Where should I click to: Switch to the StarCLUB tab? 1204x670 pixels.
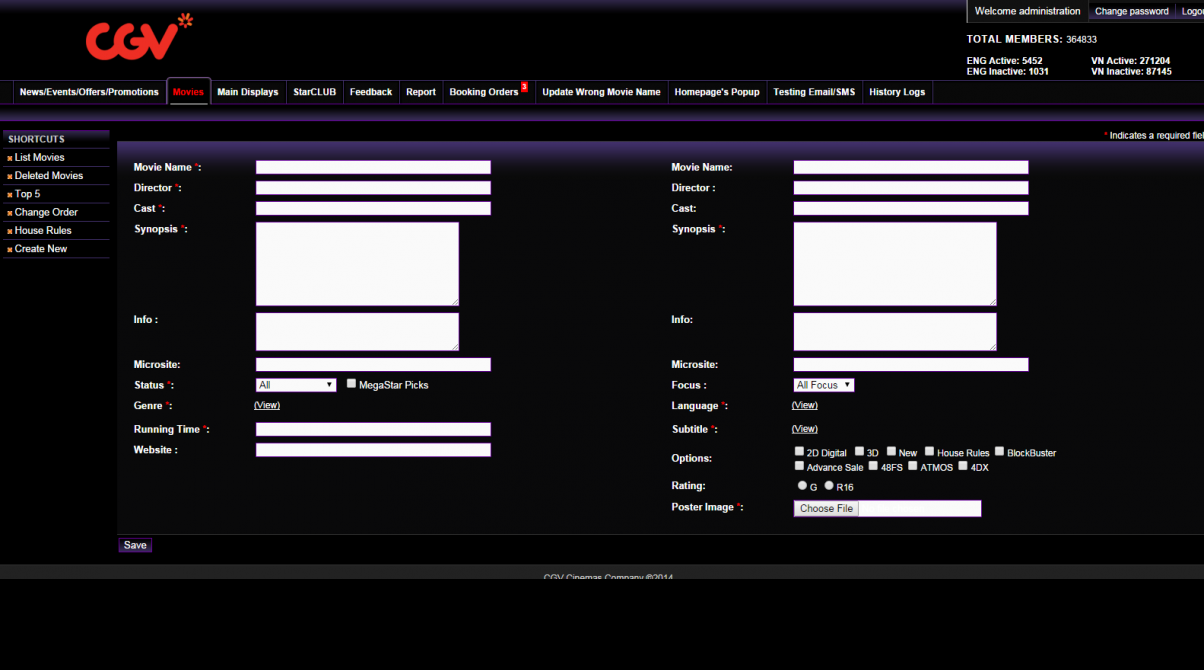314,92
